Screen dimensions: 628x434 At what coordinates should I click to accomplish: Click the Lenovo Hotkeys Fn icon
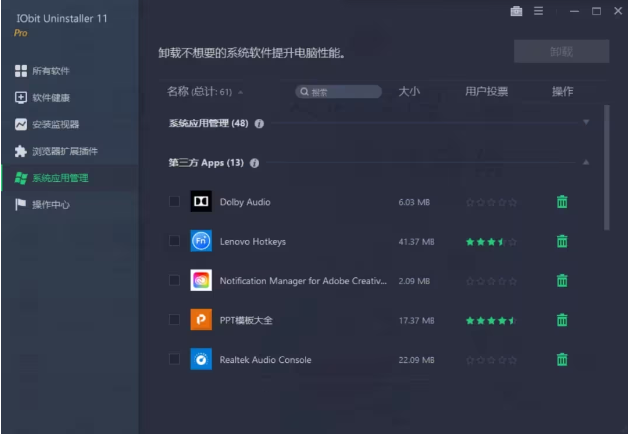201,241
